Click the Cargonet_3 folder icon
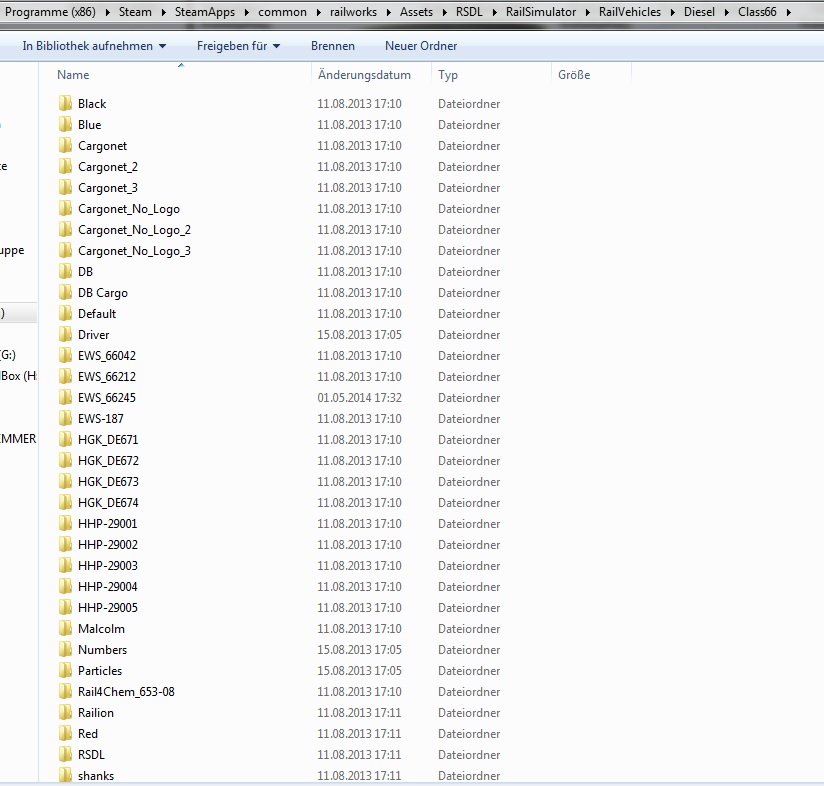The height and width of the screenshot is (786, 824). pyautogui.click(x=65, y=187)
